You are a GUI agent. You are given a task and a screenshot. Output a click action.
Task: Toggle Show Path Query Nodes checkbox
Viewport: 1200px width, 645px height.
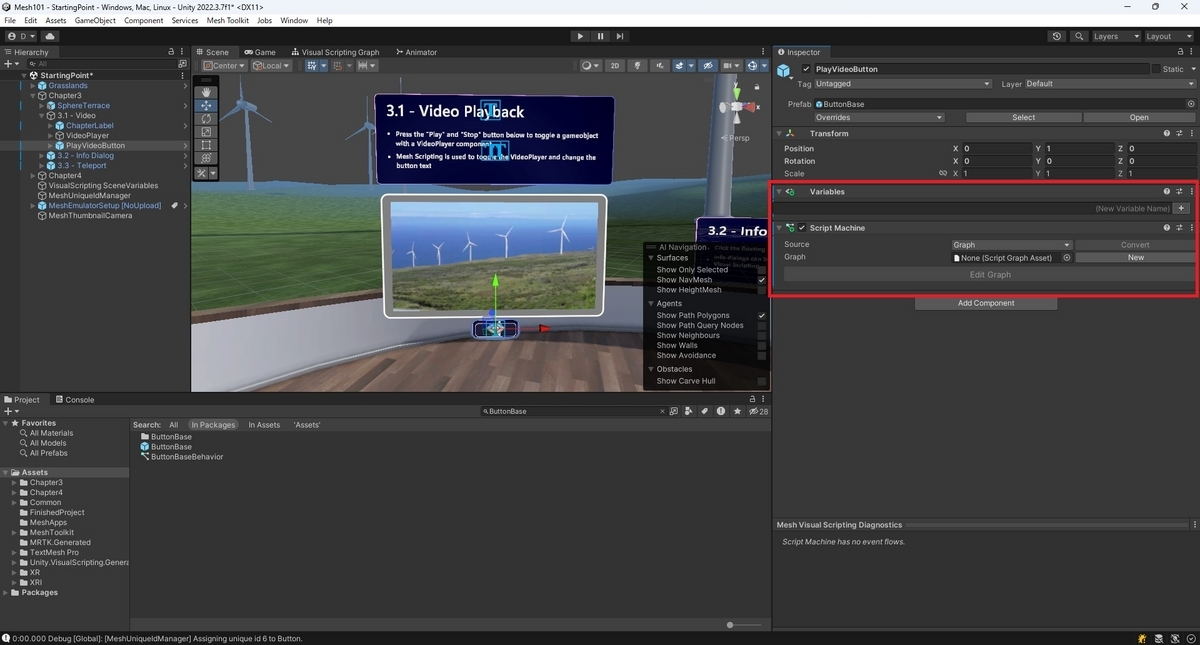pos(762,326)
